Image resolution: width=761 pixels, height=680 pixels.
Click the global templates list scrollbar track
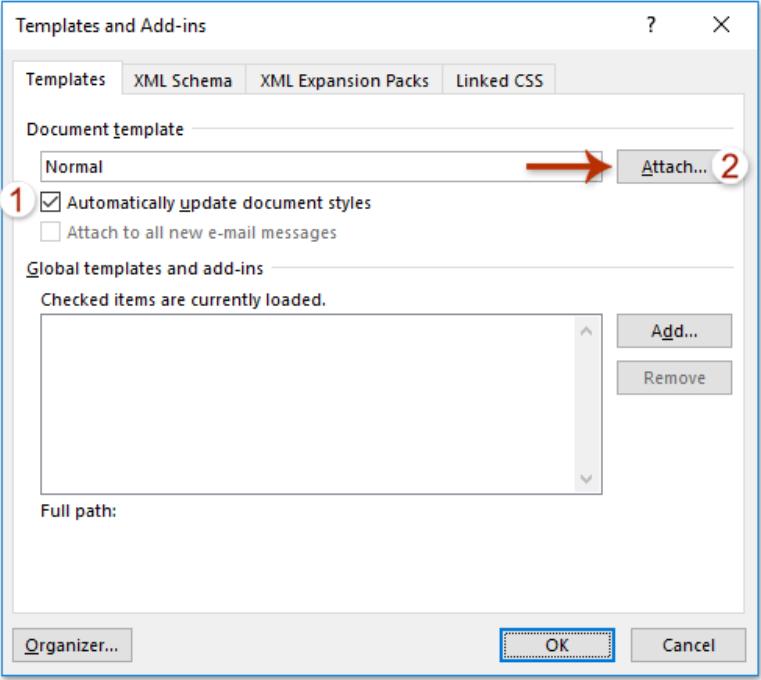[x=587, y=404]
